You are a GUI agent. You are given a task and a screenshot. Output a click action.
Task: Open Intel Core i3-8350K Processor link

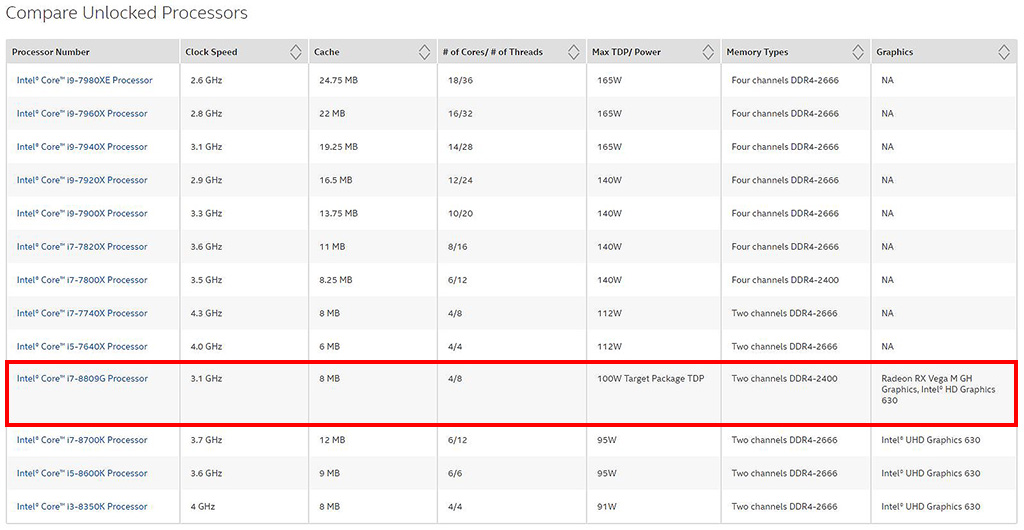pyautogui.click(x=82, y=507)
